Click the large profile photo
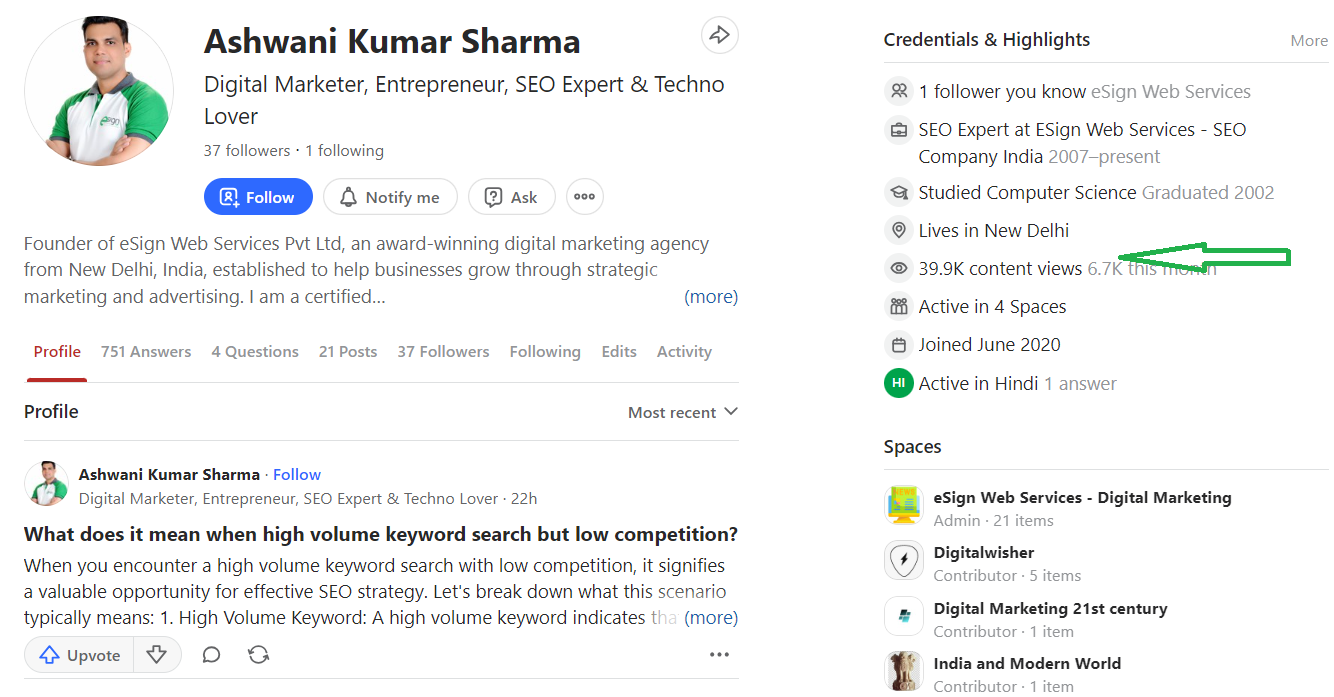Image resolution: width=1334 pixels, height=697 pixels. (99, 91)
